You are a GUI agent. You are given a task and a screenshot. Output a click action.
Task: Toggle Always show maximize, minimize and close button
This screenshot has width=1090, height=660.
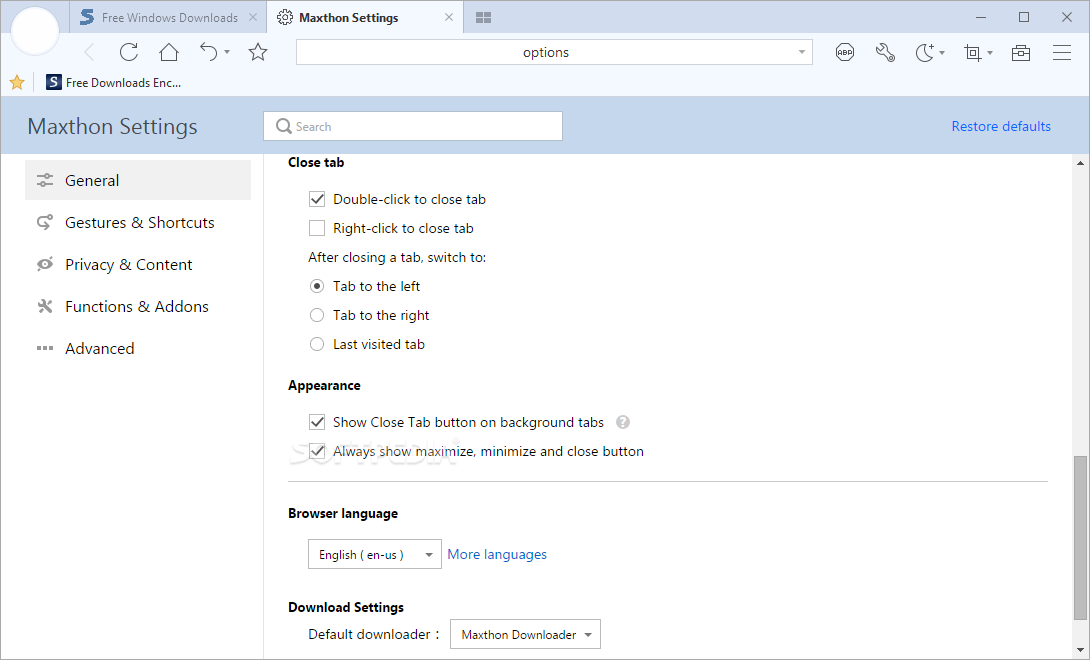(317, 451)
